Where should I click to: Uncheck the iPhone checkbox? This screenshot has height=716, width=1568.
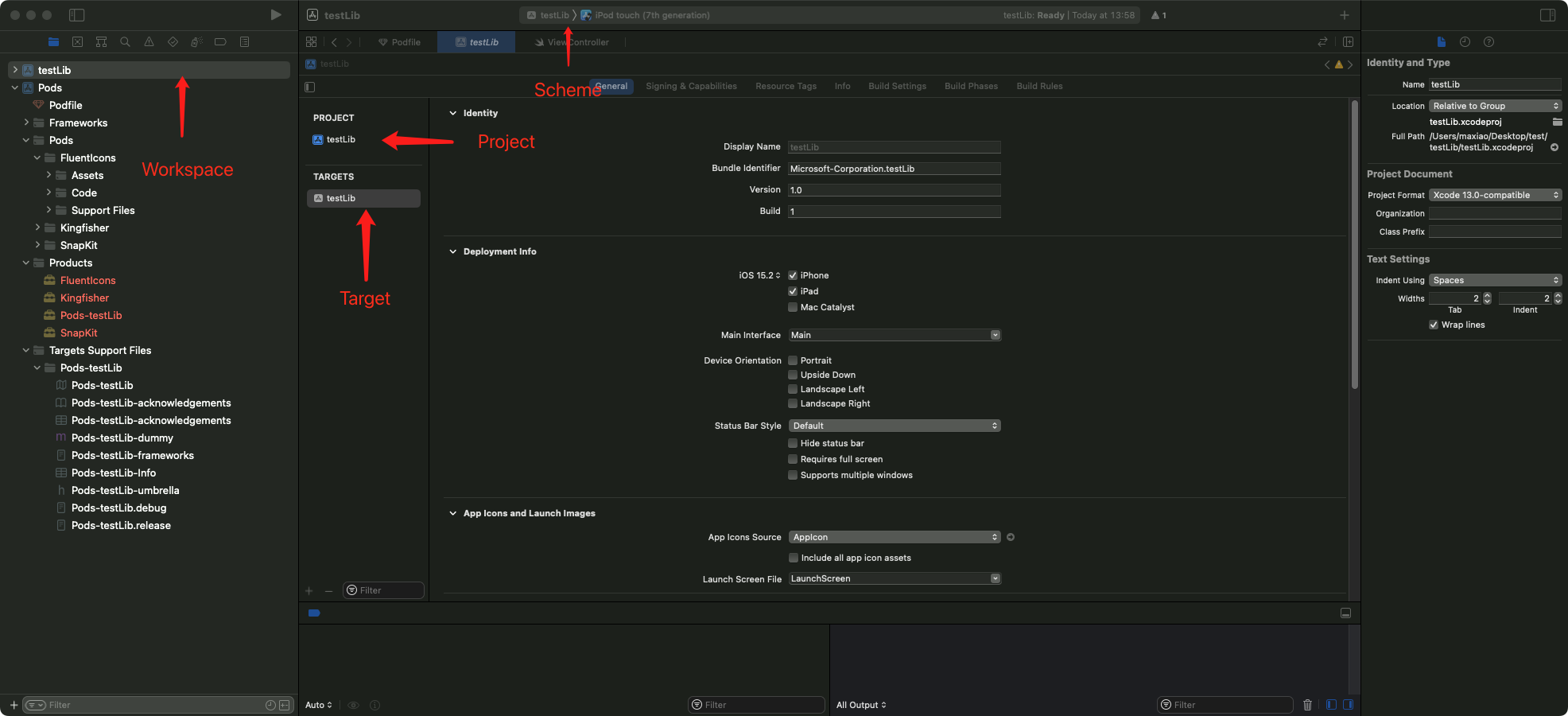793,275
